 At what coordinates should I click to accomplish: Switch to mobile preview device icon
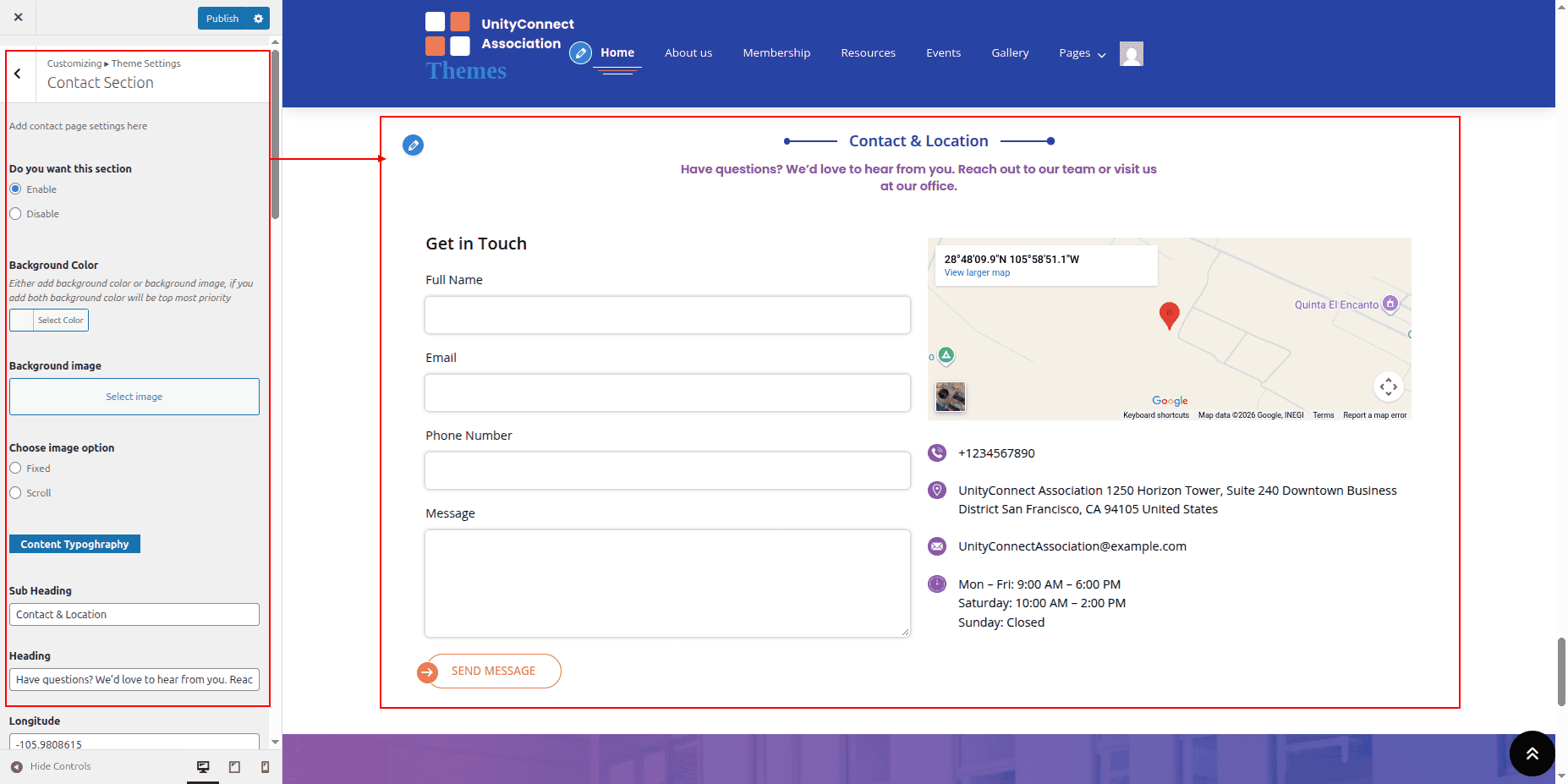pos(265,767)
